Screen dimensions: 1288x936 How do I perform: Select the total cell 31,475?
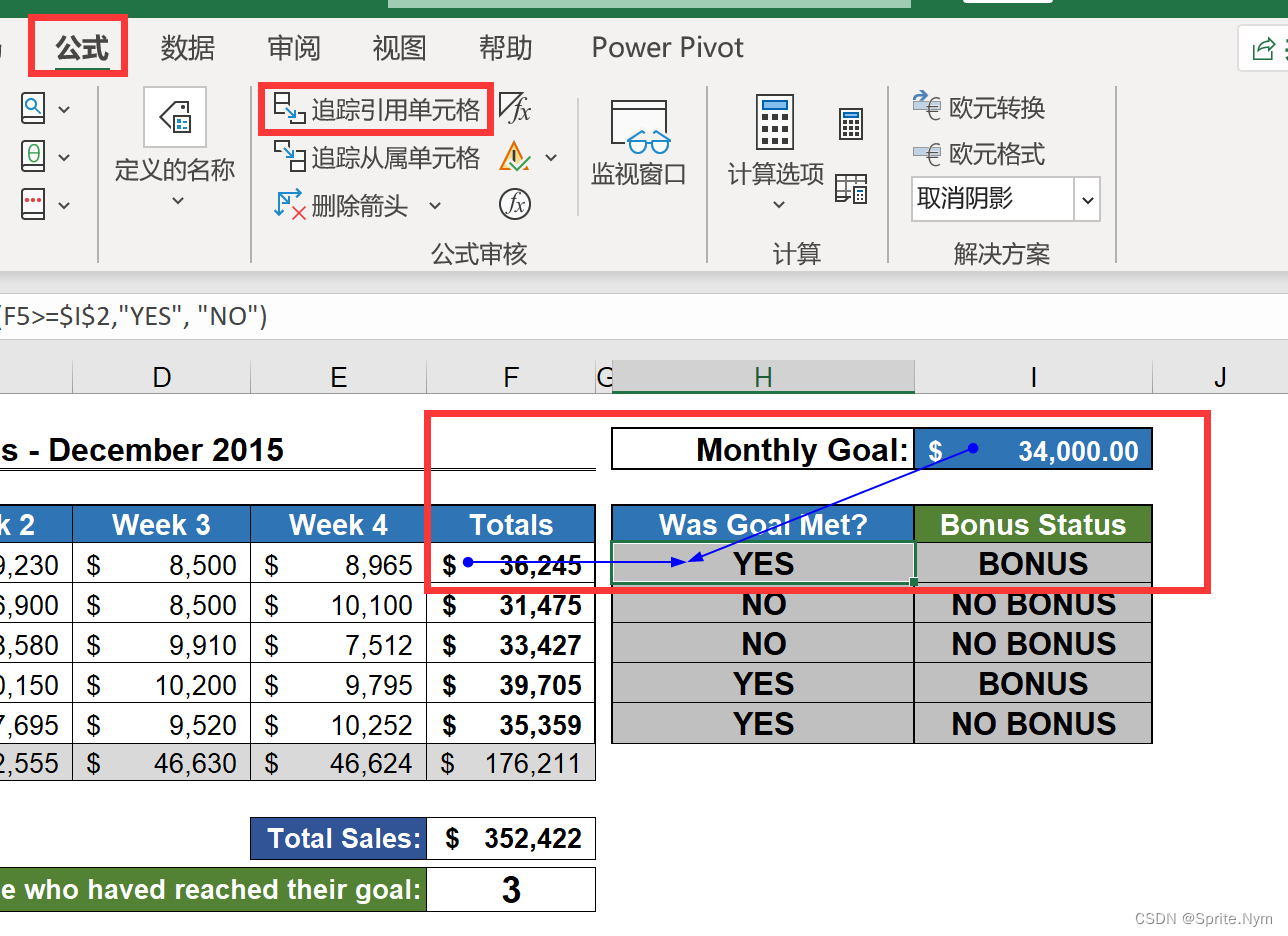pos(511,605)
